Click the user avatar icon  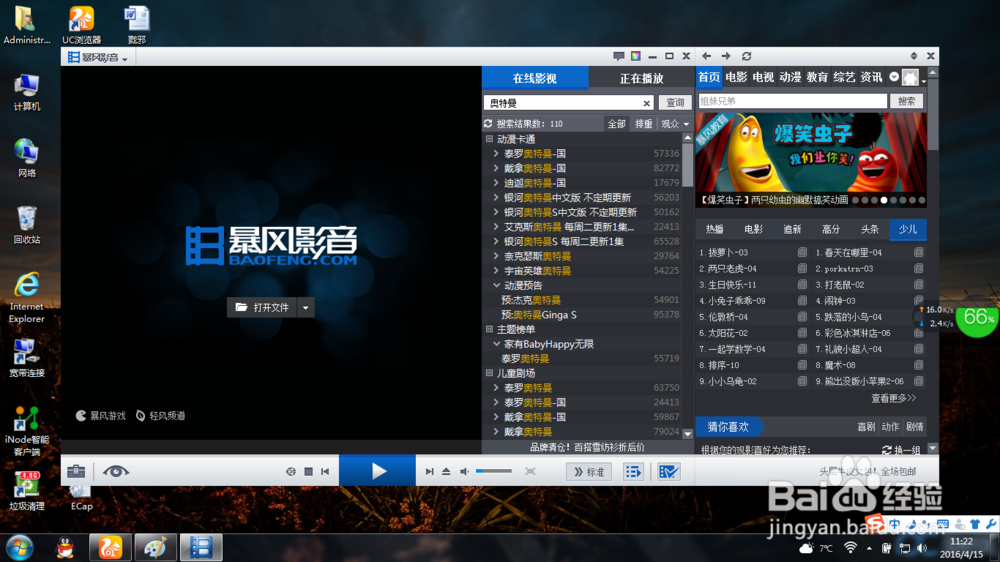[x=911, y=77]
